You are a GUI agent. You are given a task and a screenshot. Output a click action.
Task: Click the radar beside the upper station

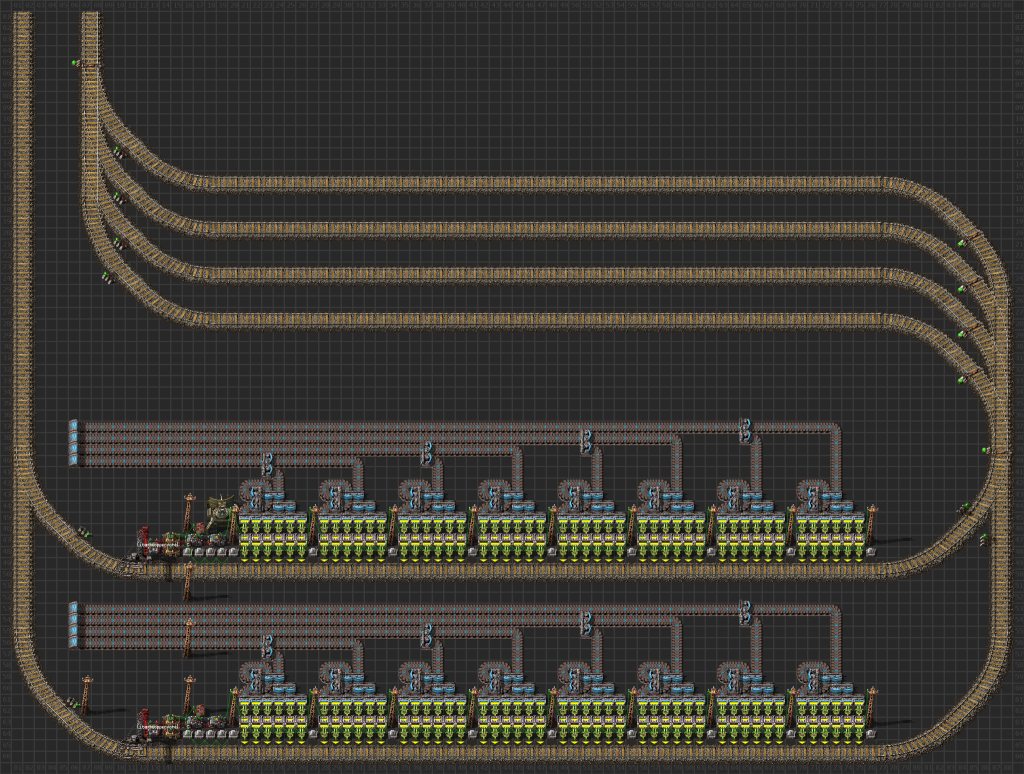click(215, 511)
